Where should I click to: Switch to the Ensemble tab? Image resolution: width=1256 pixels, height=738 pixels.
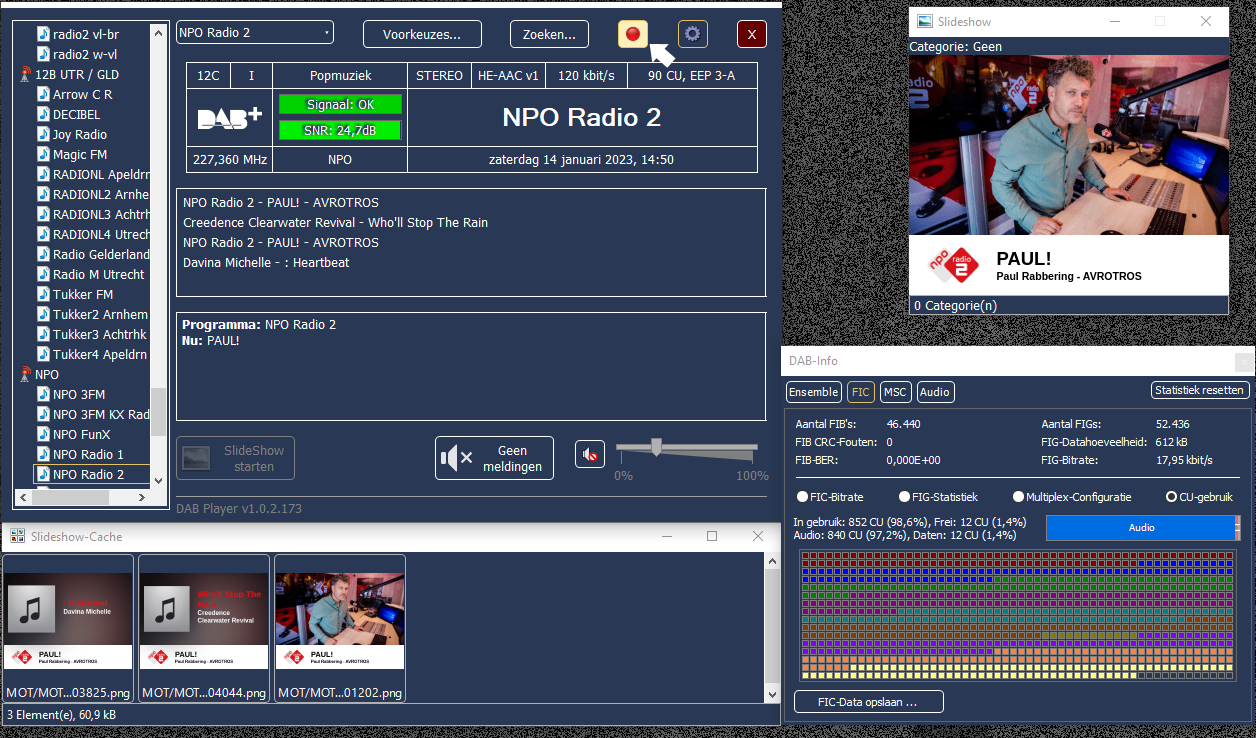[813, 392]
